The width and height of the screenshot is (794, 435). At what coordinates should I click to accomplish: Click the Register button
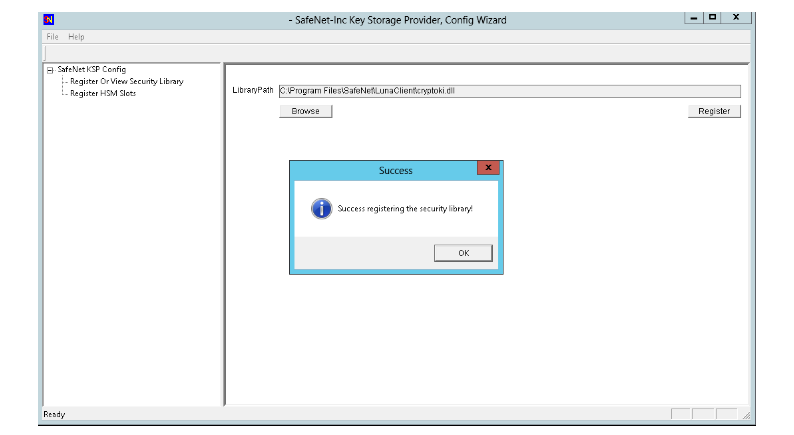tap(714, 111)
